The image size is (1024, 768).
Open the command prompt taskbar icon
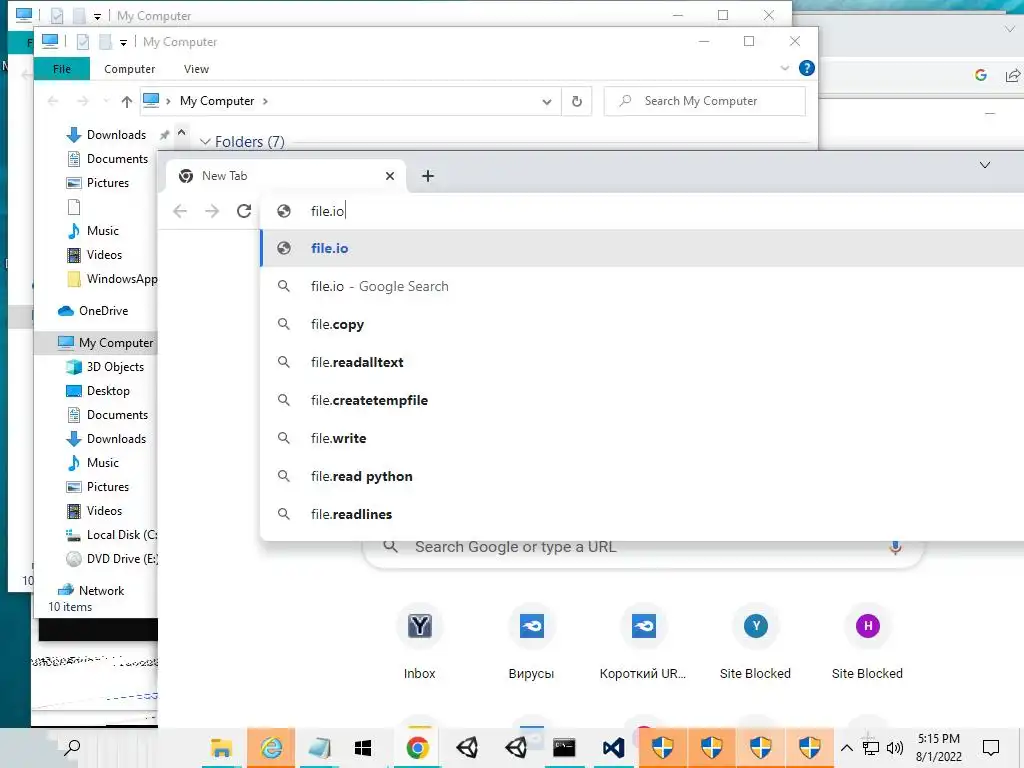(564, 748)
